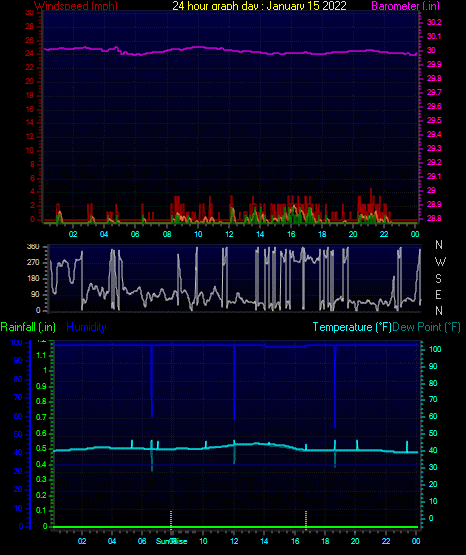Click hour 22 on the windspeed time axis
466x555 pixels.
[384, 234]
